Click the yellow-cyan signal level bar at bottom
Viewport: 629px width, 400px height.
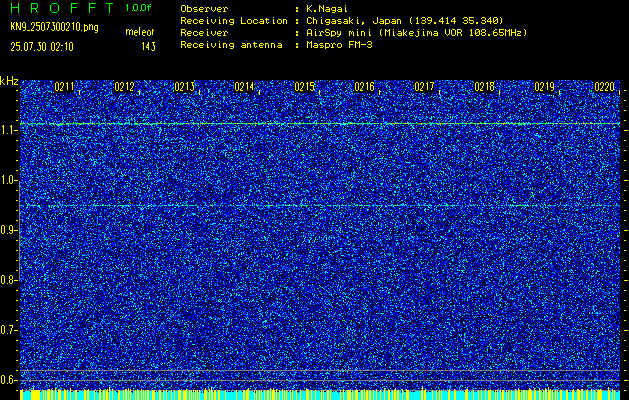click(x=320, y=394)
